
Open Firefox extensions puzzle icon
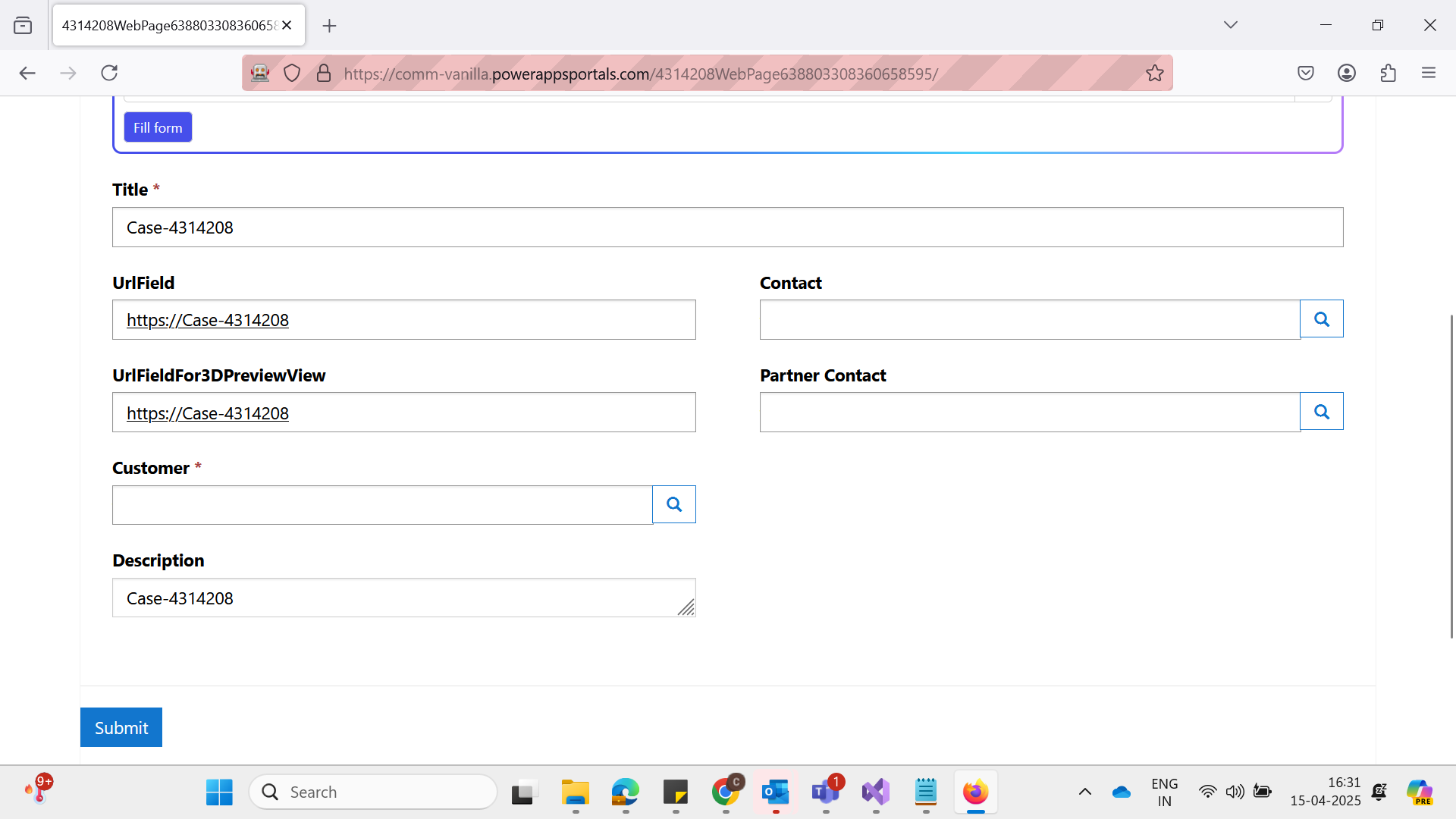click(1388, 73)
